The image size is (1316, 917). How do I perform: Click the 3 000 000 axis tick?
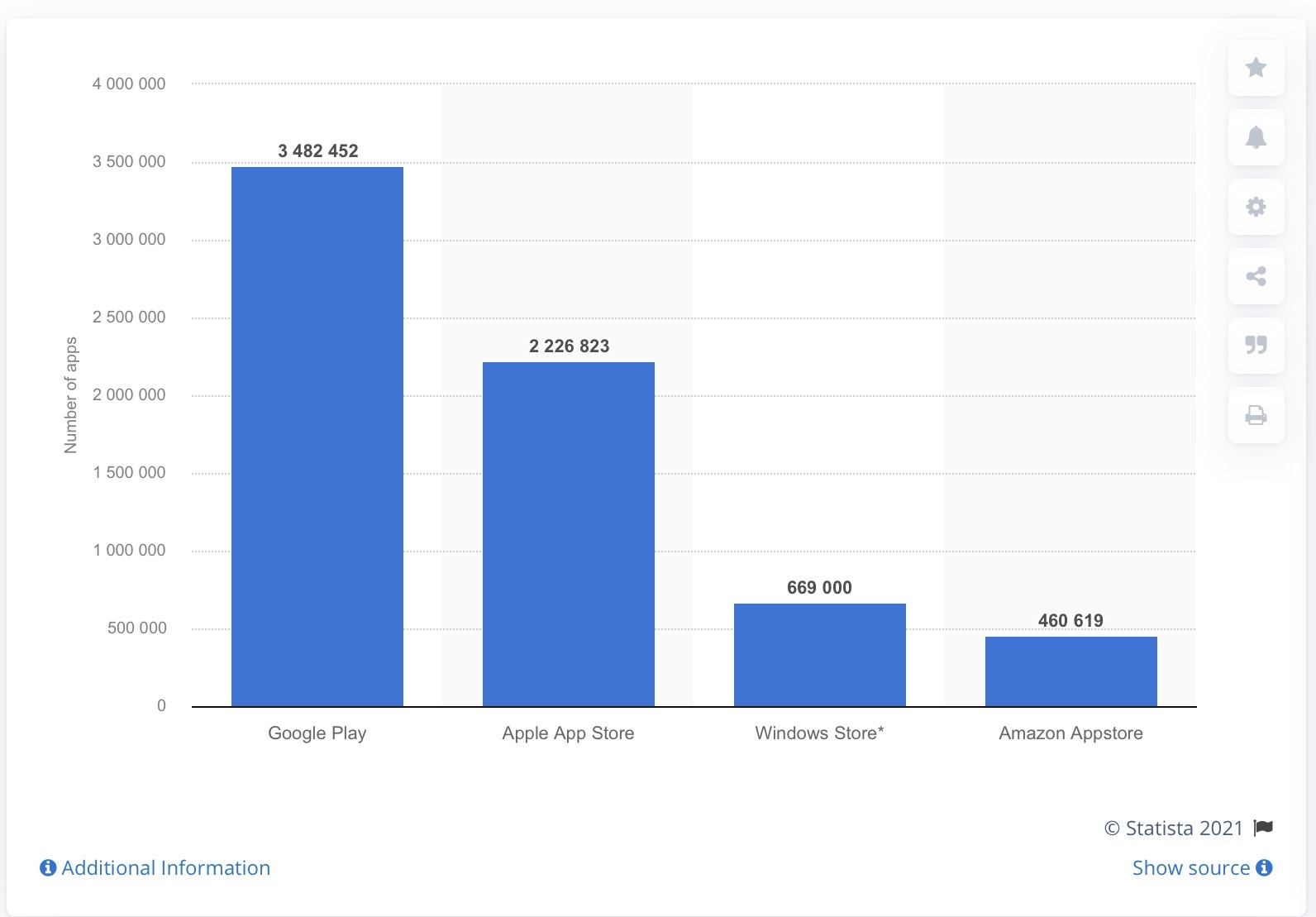coord(129,239)
